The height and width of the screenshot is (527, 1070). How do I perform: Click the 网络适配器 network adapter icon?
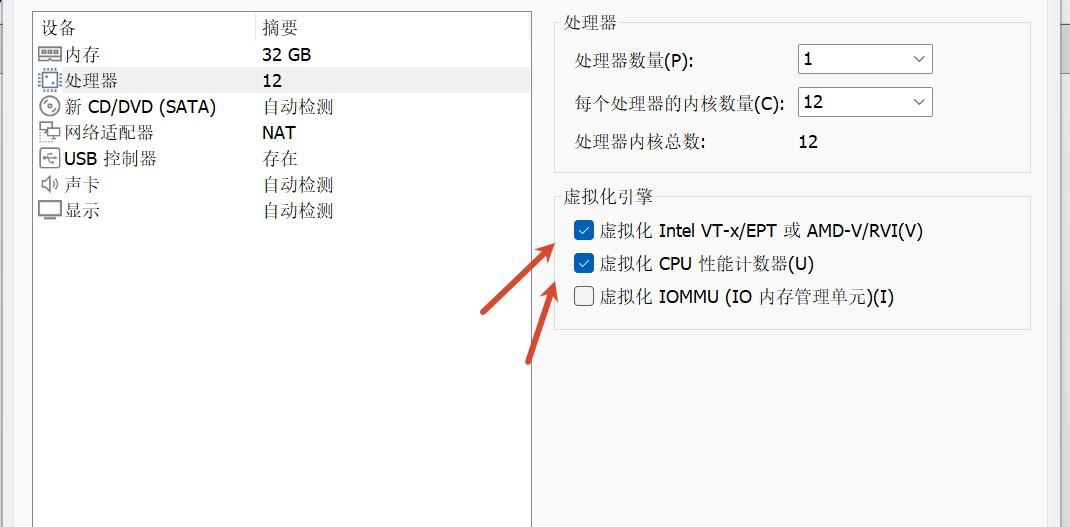click(x=49, y=132)
